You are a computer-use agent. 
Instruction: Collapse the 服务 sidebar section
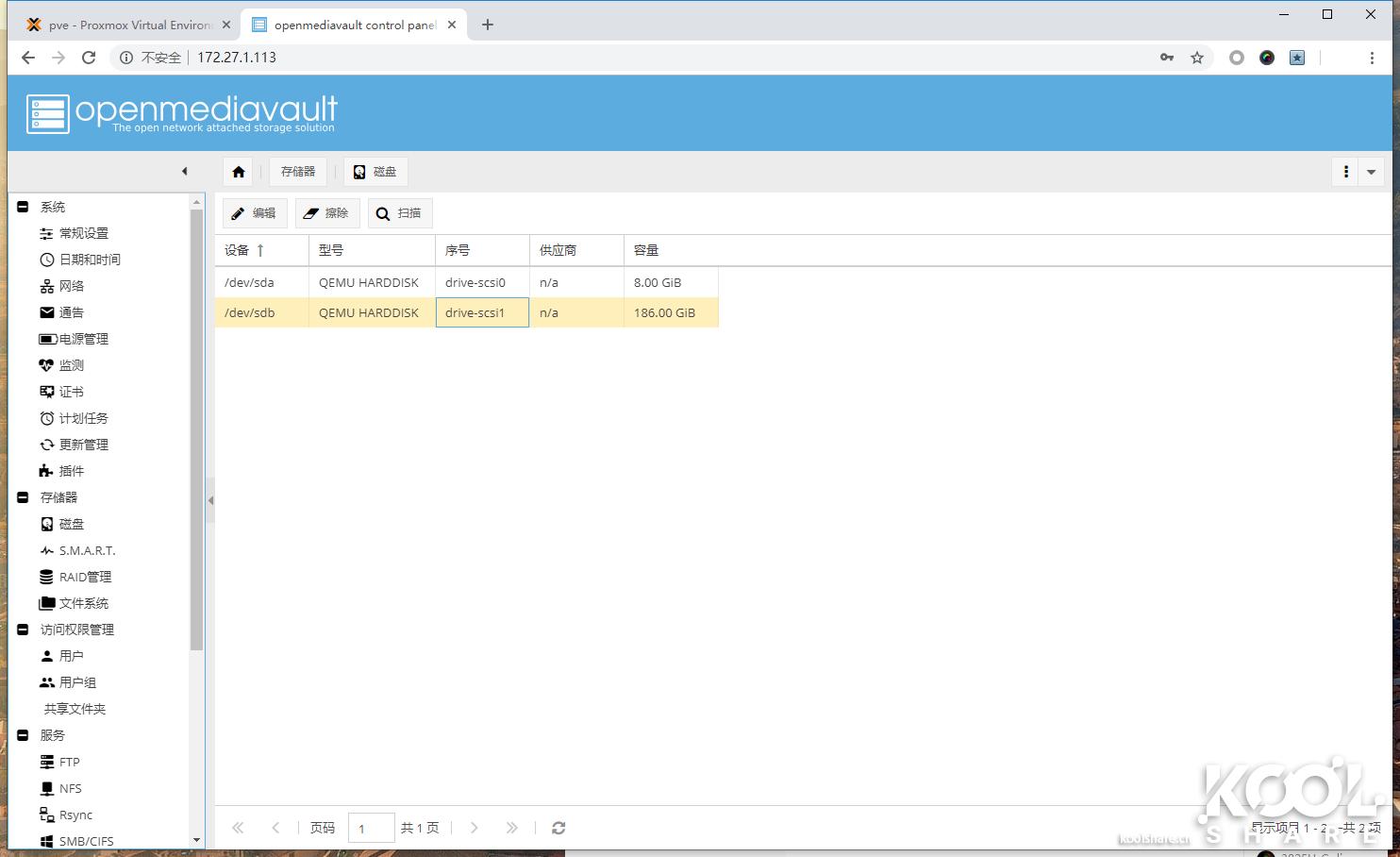(x=24, y=735)
